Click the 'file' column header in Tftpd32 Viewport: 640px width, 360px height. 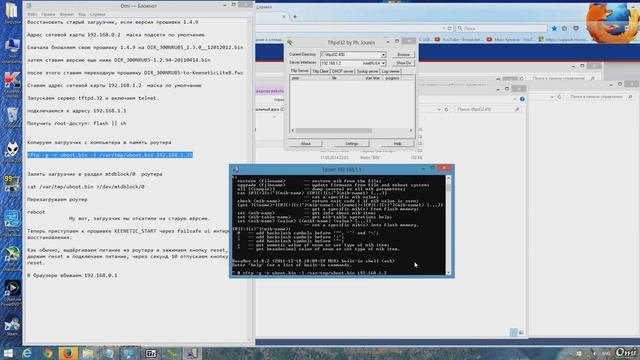point(347,78)
